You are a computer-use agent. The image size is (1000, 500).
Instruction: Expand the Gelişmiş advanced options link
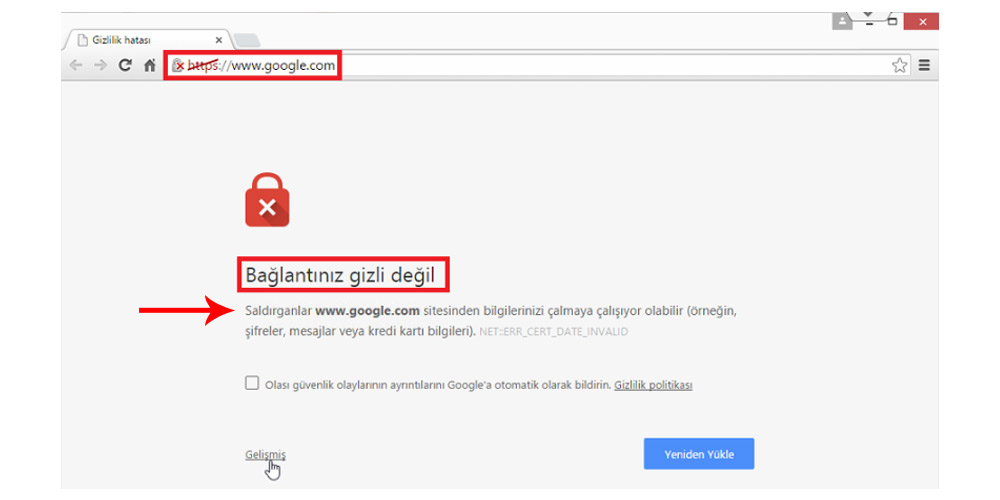pyautogui.click(x=265, y=455)
